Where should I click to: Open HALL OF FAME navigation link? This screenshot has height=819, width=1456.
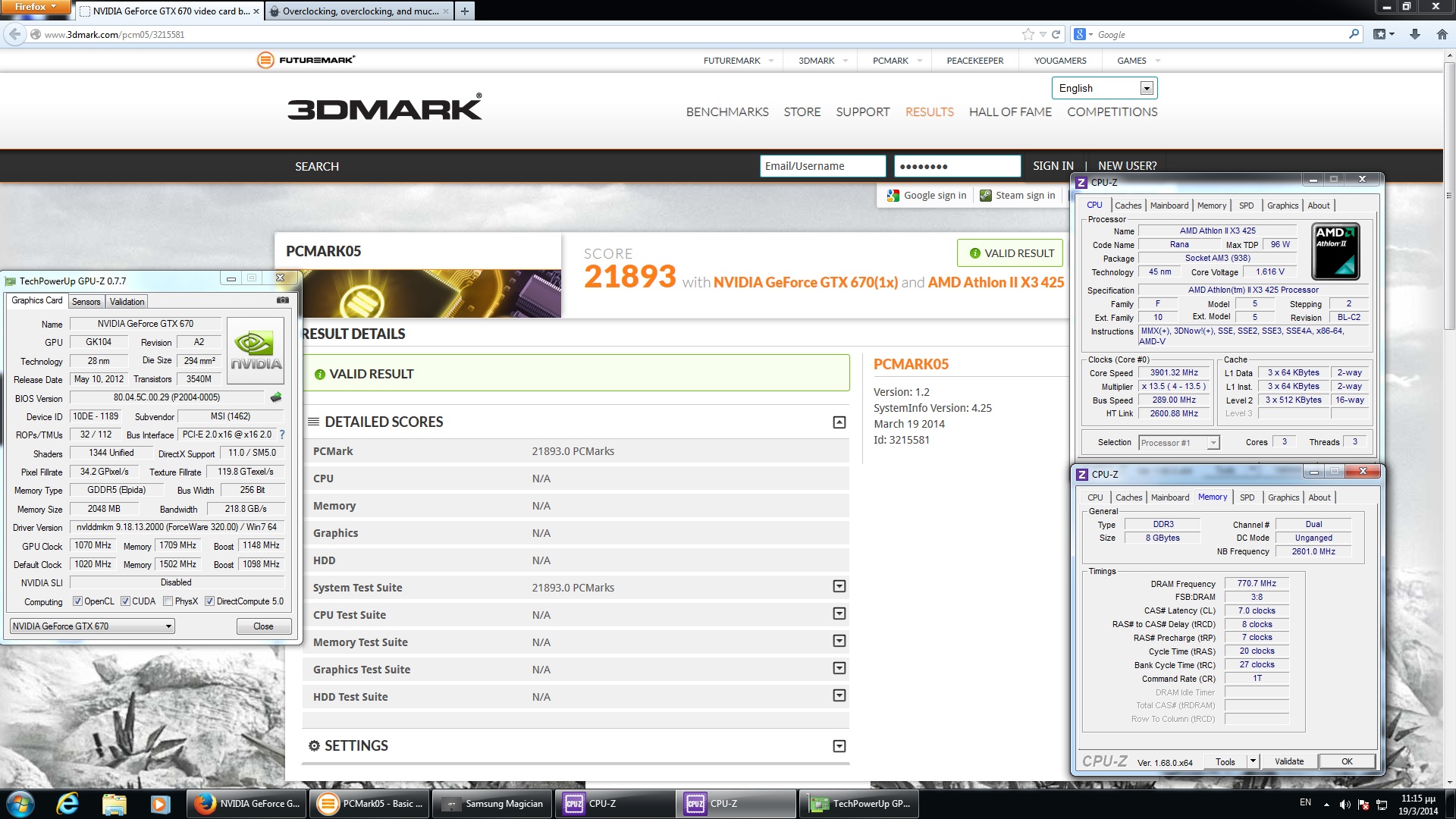coord(1010,111)
